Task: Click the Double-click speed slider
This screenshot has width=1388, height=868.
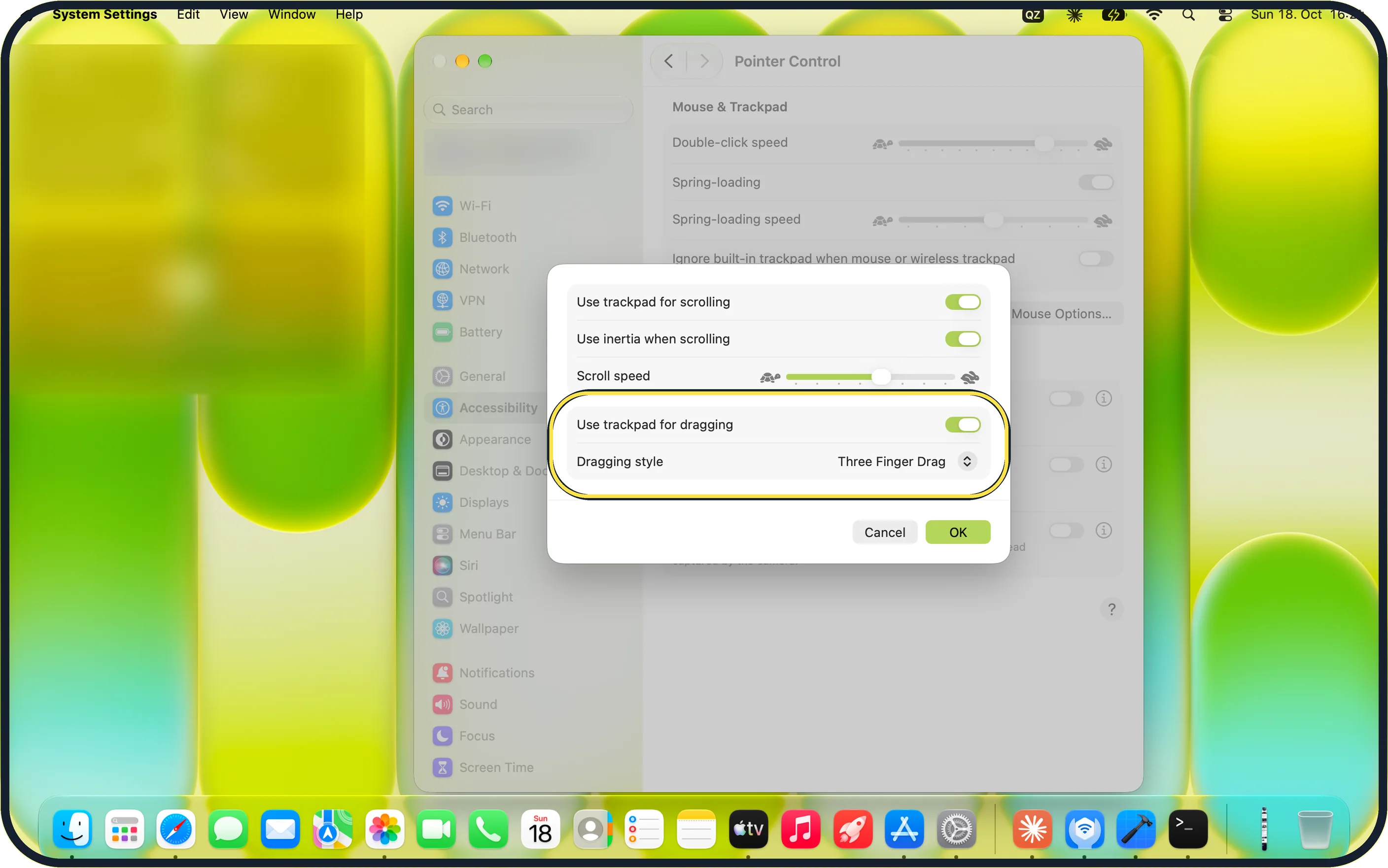Action: click(x=993, y=143)
